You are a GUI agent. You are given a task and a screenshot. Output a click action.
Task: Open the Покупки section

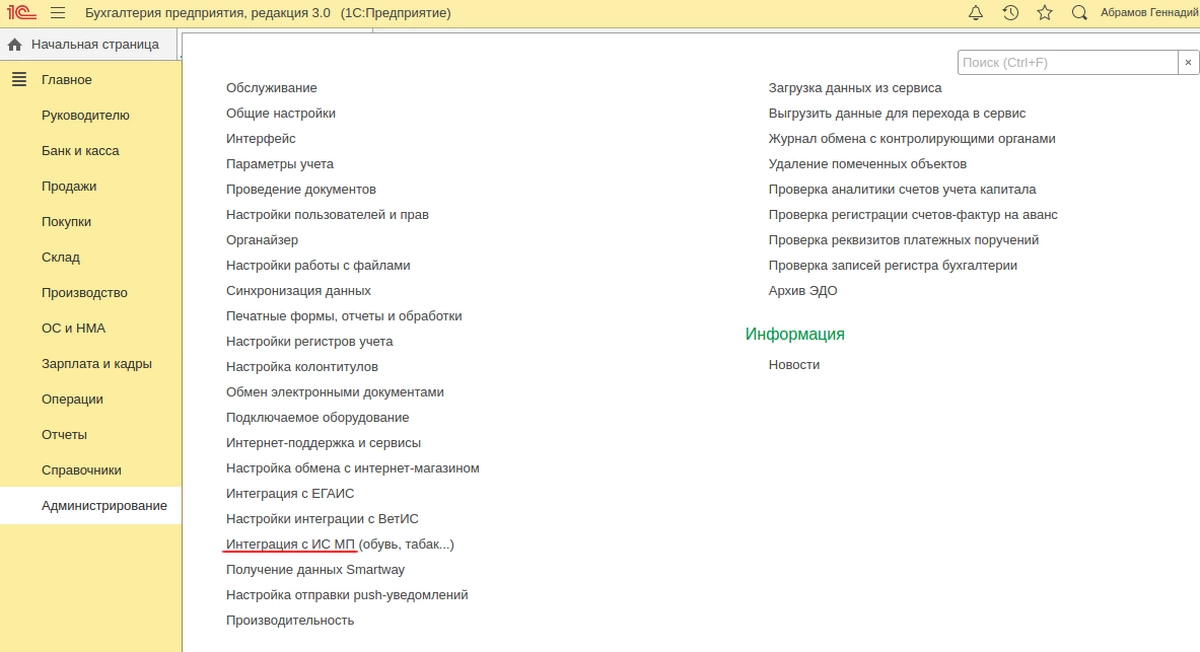pyautogui.click(x=66, y=222)
